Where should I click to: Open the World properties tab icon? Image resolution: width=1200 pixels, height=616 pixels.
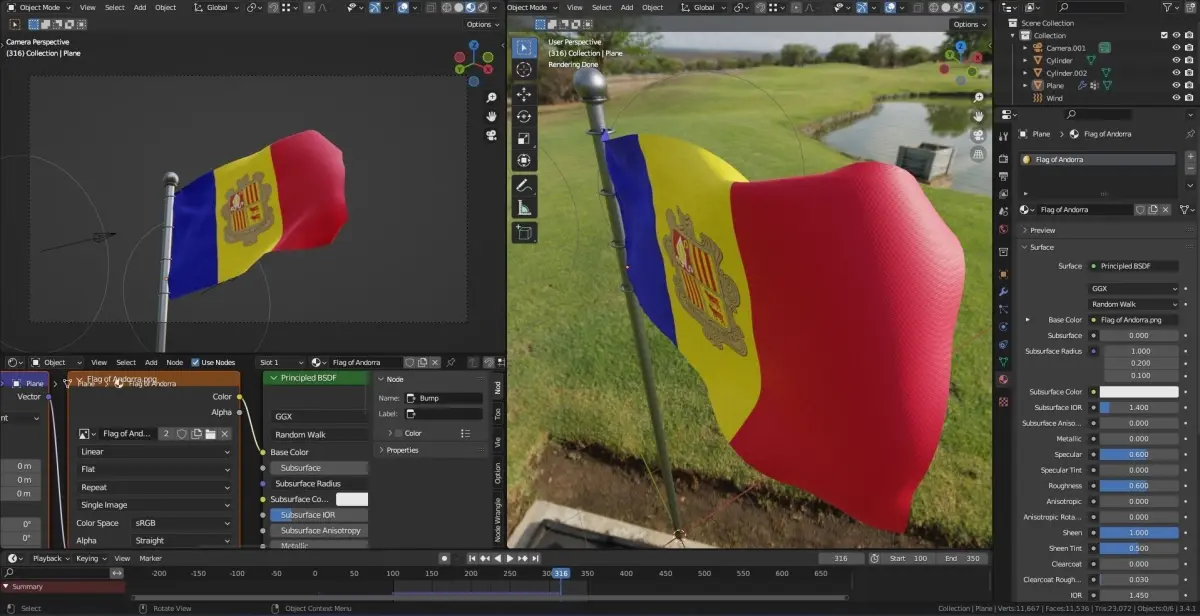[1004, 229]
